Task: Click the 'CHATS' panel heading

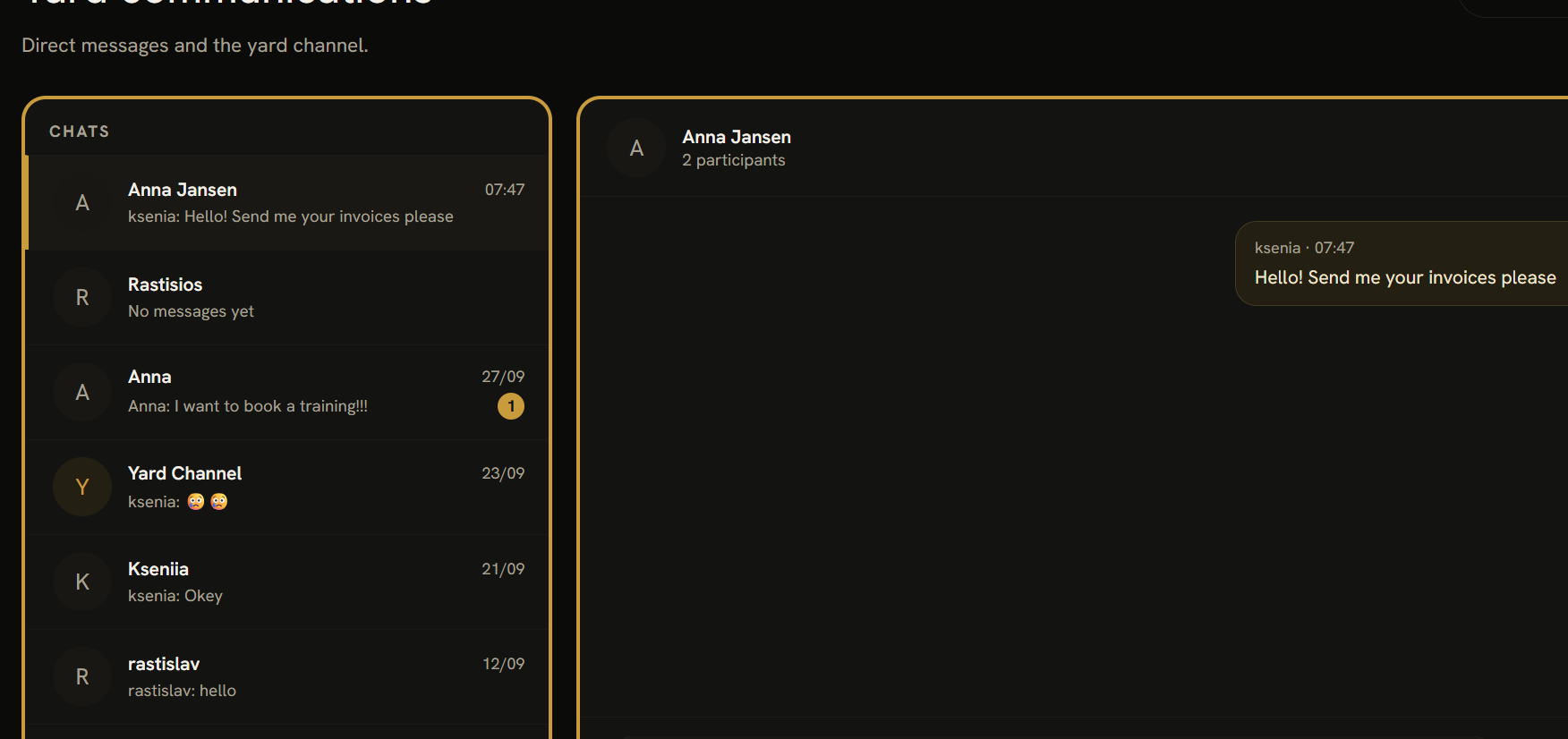Action: coord(80,132)
